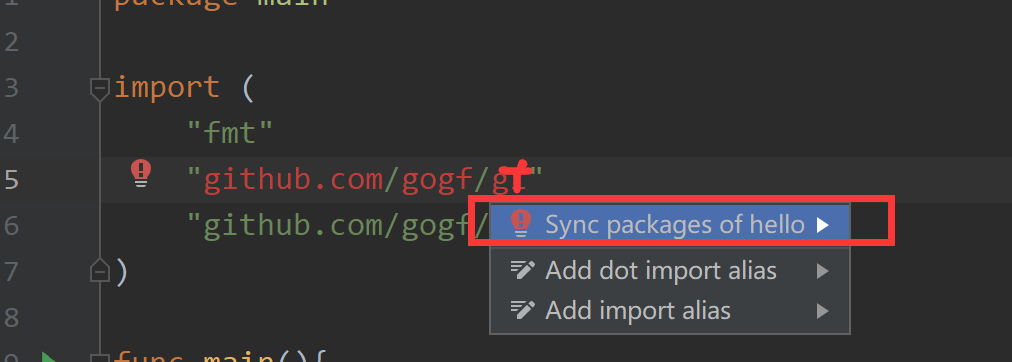Click line number 5 in the gutter
This screenshot has height=362, width=1012.
[11, 179]
